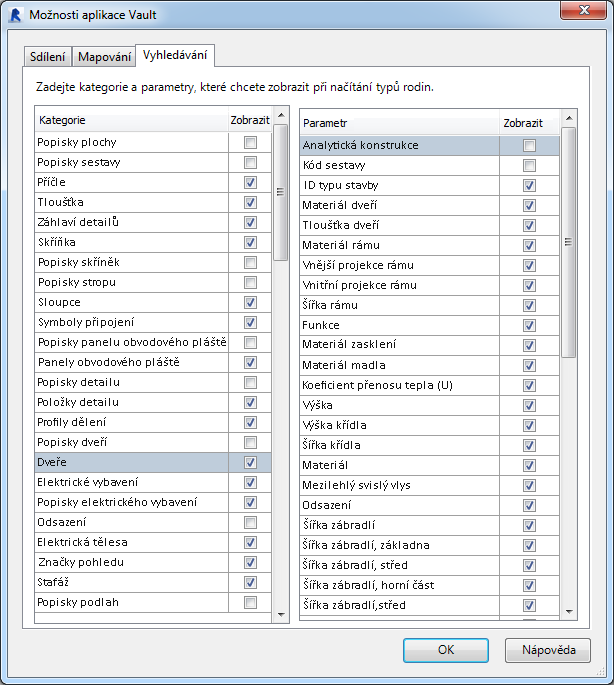Open Nápověda help button

(x=548, y=650)
